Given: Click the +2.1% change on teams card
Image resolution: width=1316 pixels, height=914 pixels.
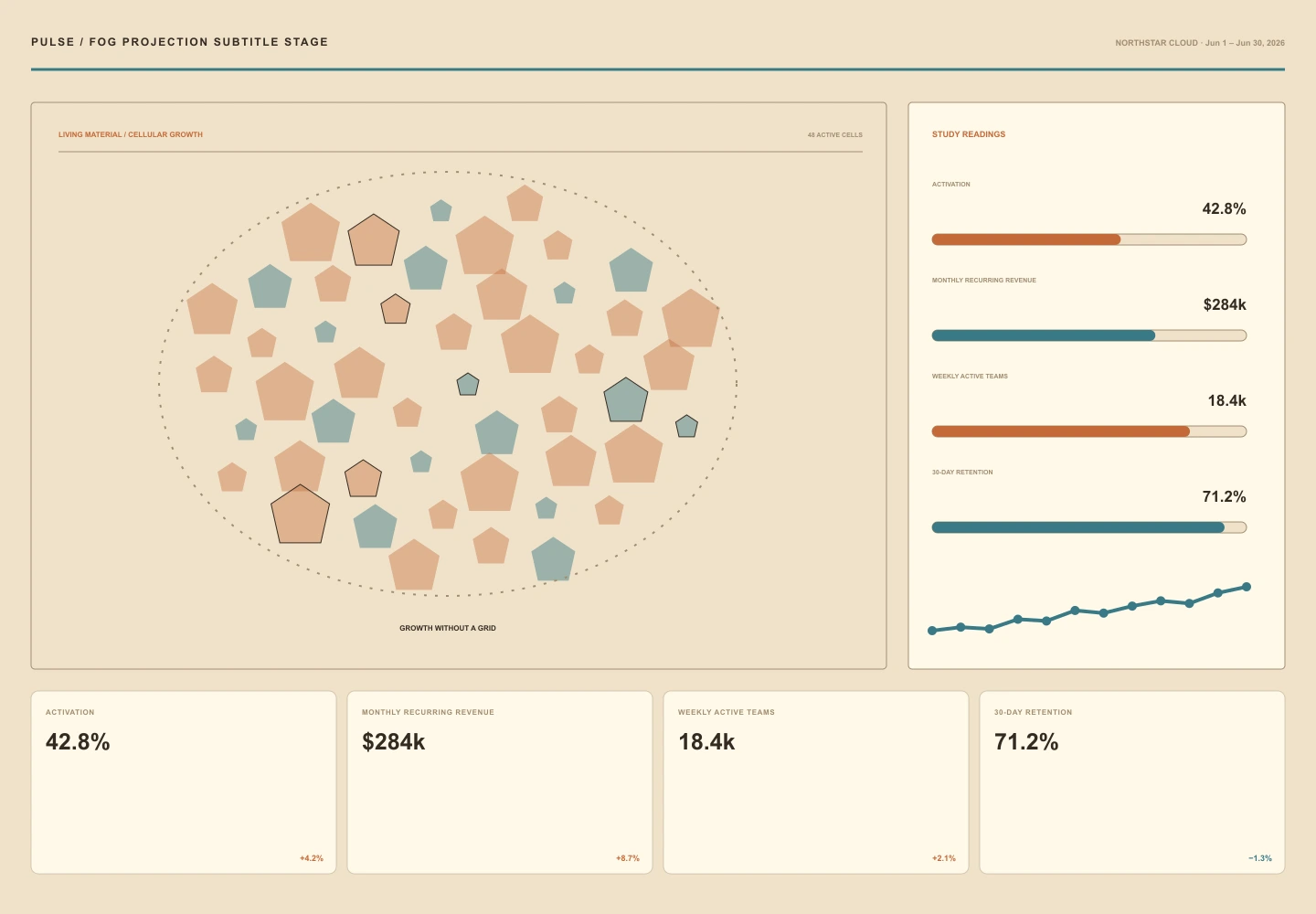Looking at the screenshot, I should (x=944, y=858).
